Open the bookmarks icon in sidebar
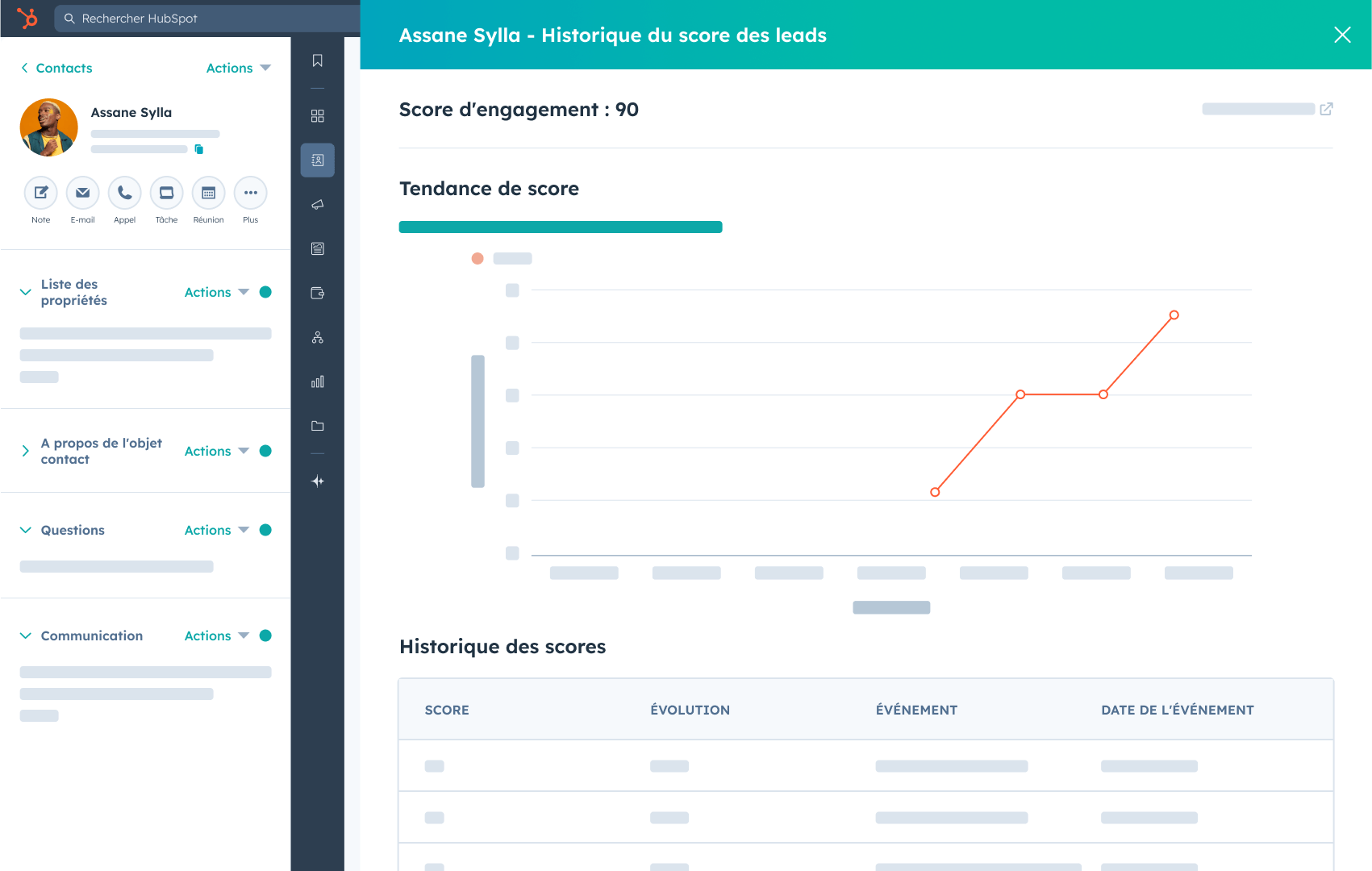The height and width of the screenshot is (871, 1372). (318, 61)
